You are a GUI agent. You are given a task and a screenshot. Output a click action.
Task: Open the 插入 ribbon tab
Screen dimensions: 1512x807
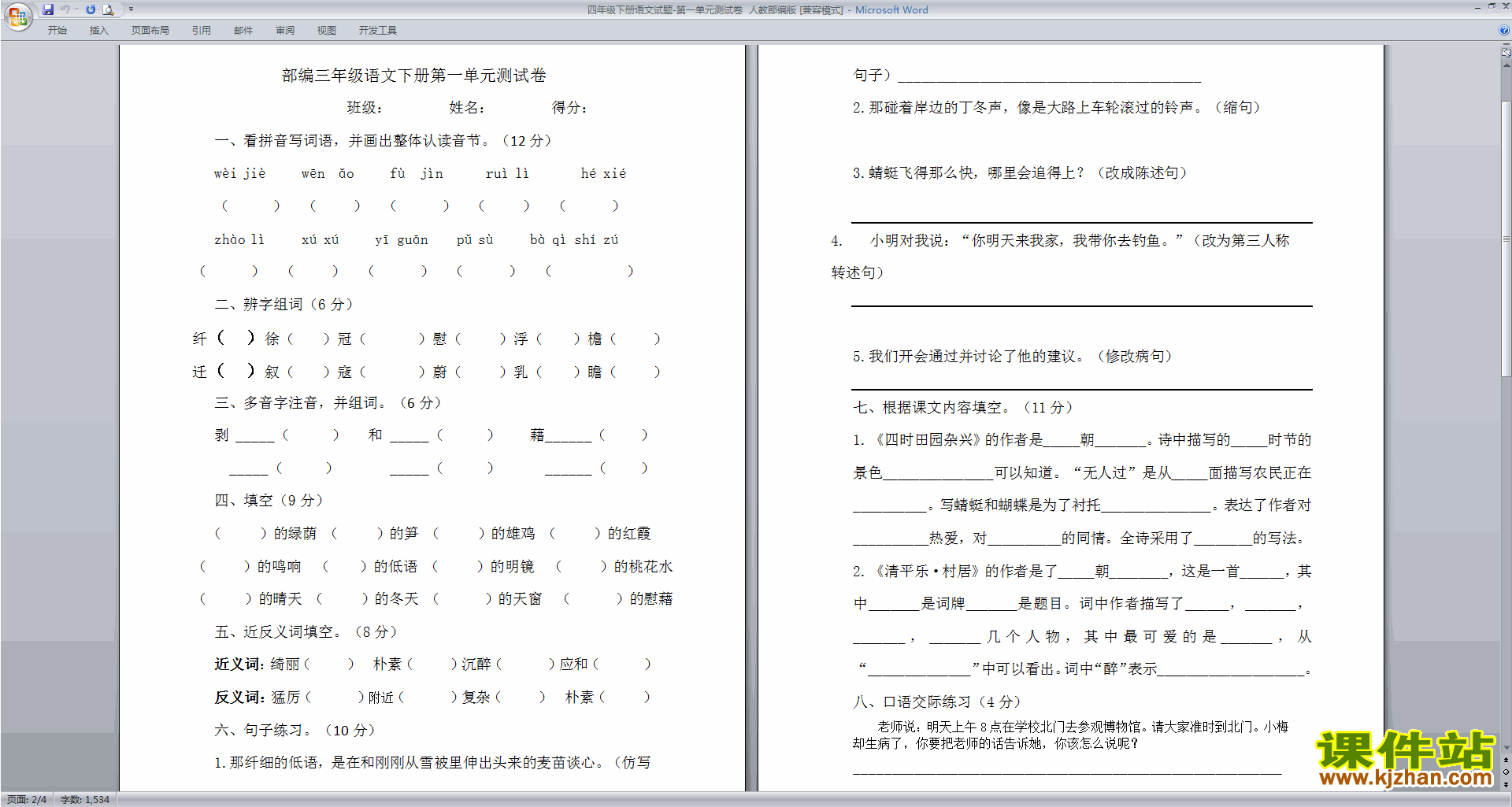tap(98, 30)
